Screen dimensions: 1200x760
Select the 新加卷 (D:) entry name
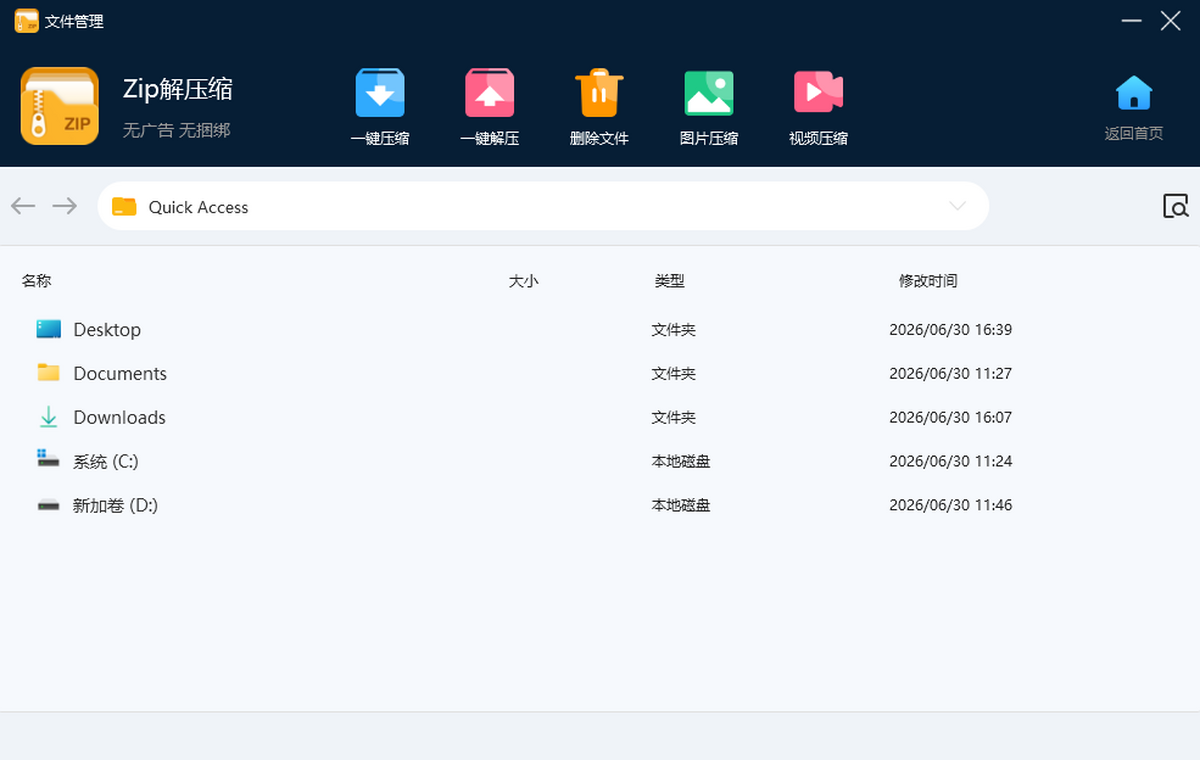[115, 505]
